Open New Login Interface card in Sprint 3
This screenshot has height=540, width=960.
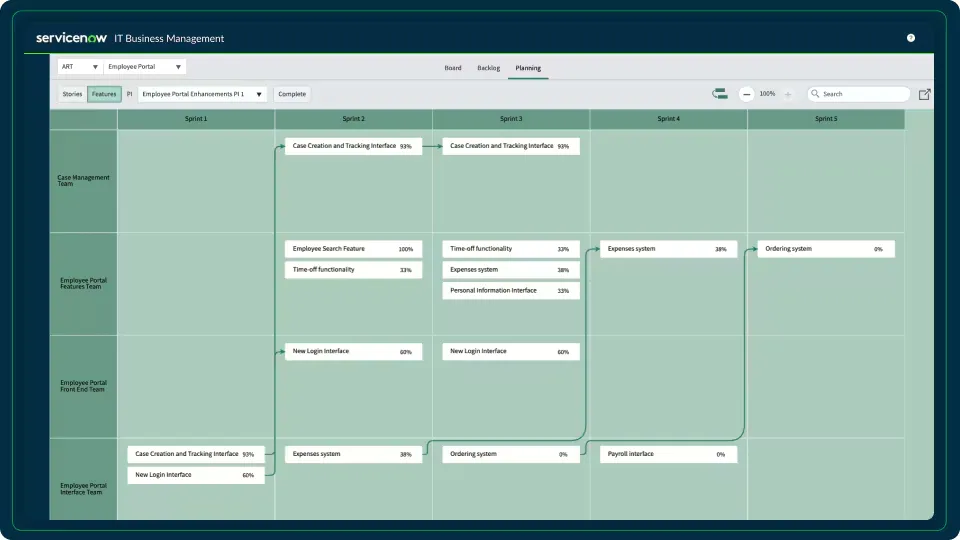[x=511, y=351]
